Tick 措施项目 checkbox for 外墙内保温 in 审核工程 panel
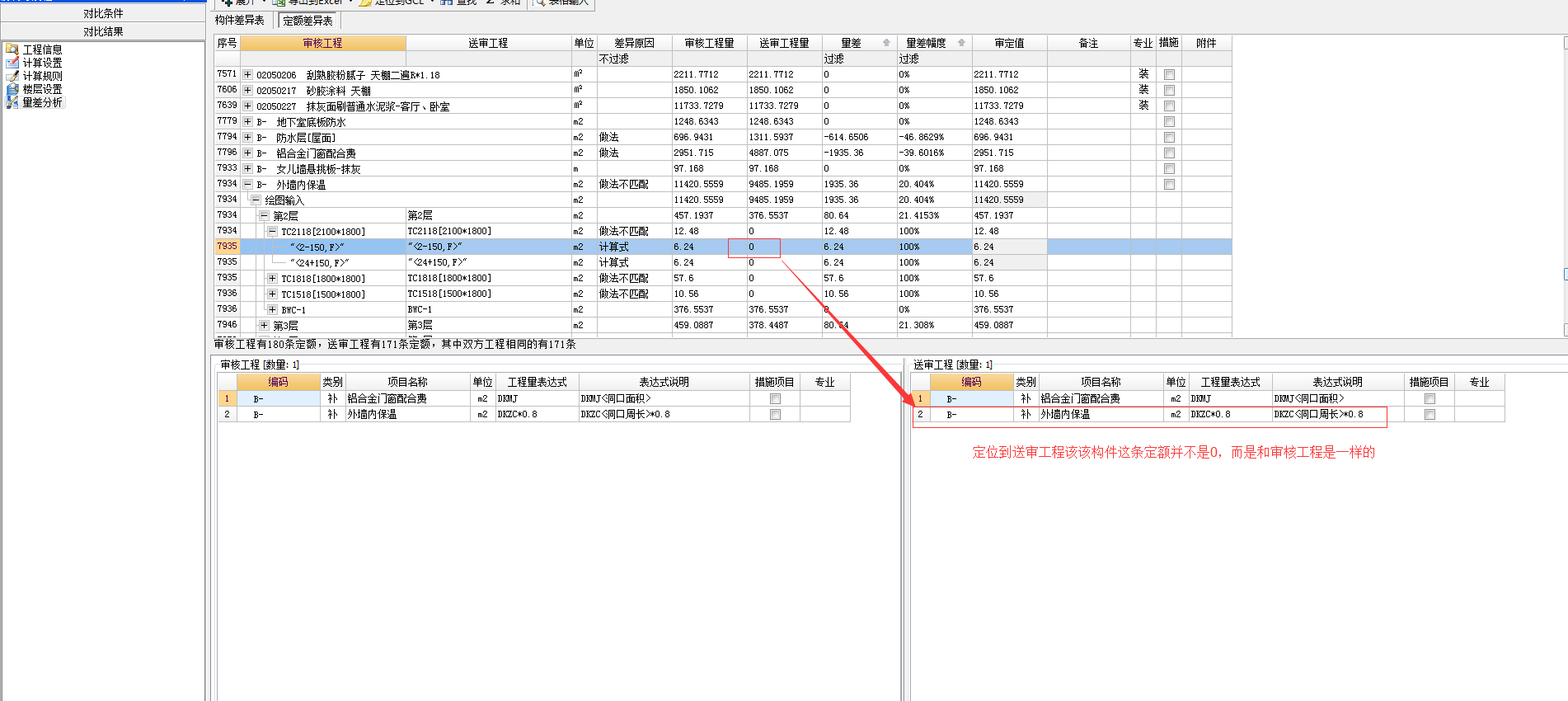The height and width of the screenshot is (701, 1568). pos(775,414)
